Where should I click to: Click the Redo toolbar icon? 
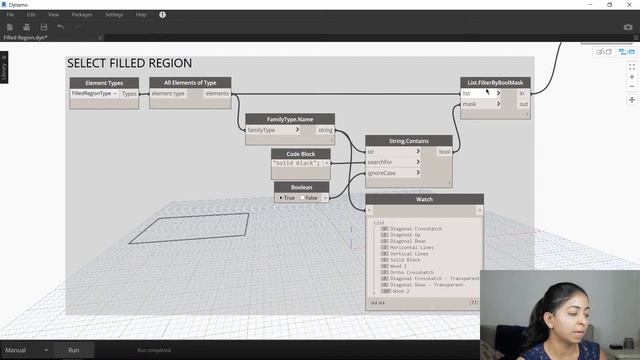78,27
